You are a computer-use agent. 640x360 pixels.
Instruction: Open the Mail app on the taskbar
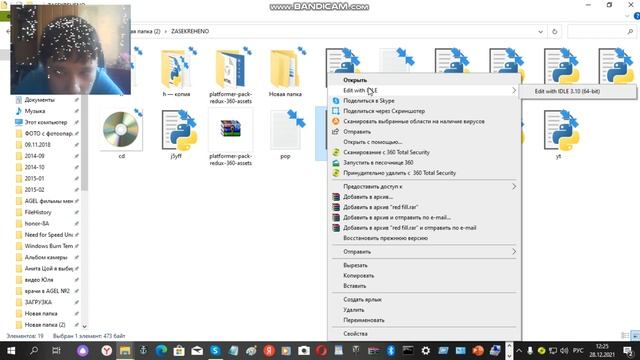point(197,351)
